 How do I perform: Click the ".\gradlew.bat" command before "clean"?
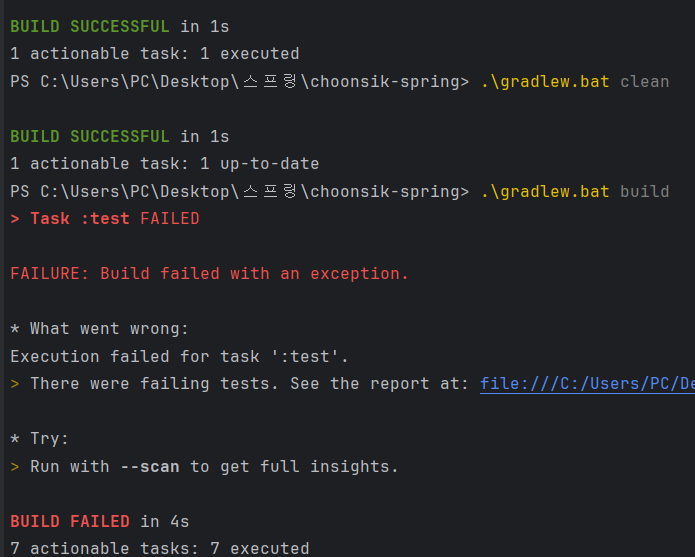click(544, 81)
